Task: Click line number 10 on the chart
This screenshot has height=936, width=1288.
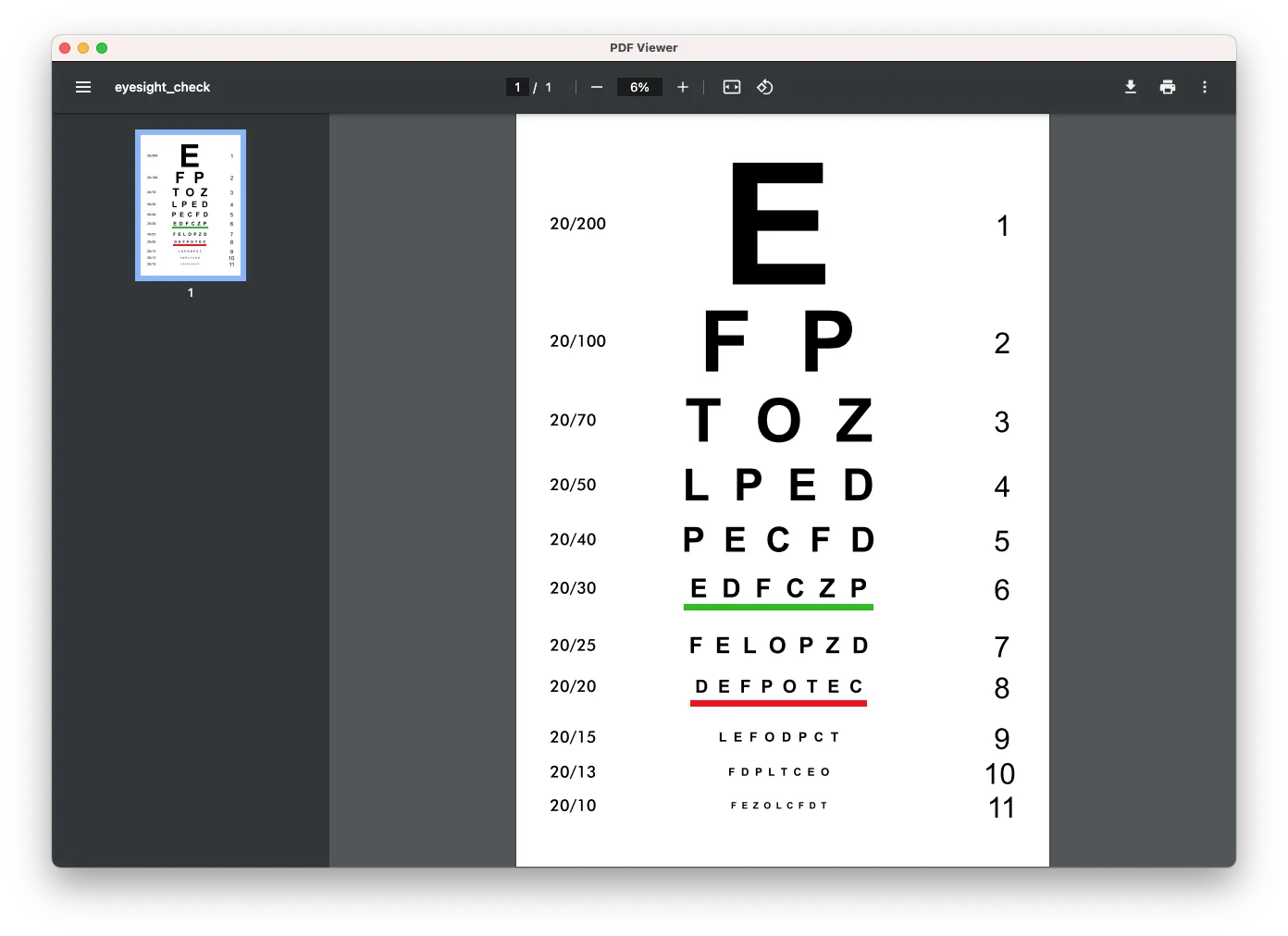Action: (1000, 774)
